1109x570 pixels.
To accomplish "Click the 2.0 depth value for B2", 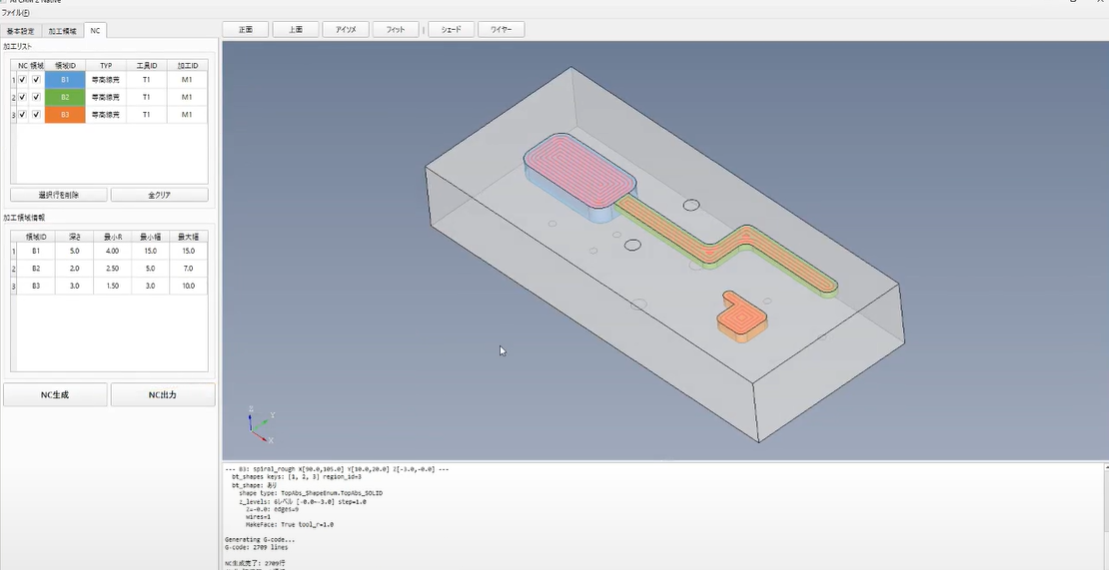I will point(75,269).
